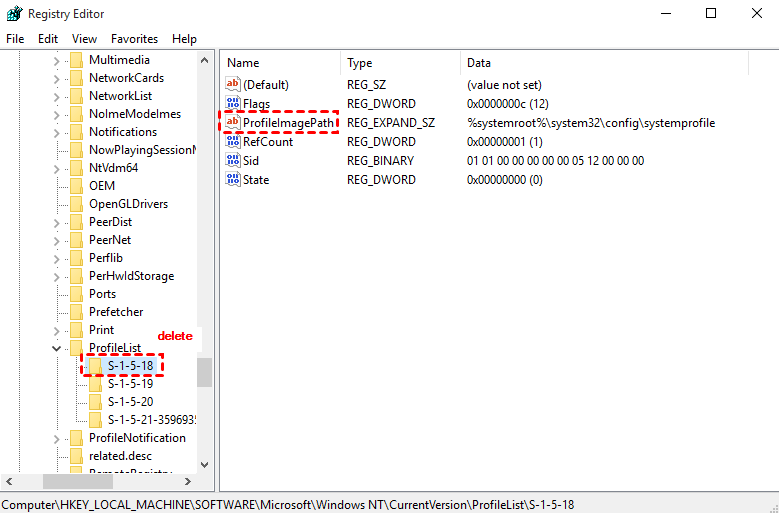Click the horizontal scroll left arrow
Screen dimensions: 779x513
[x=9, y=481]
